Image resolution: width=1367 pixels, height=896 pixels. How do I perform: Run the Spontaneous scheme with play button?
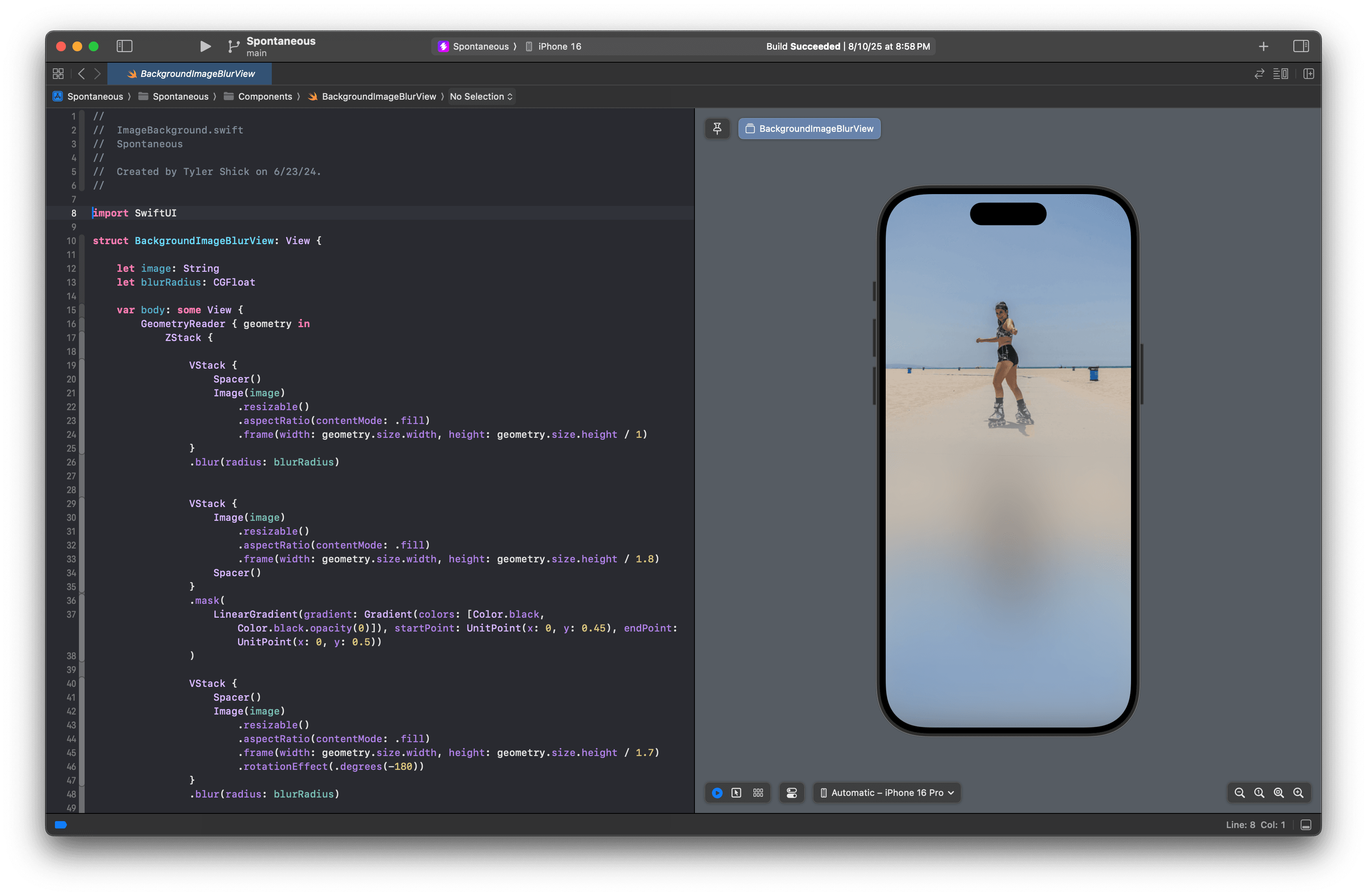(x=205, y=46)
